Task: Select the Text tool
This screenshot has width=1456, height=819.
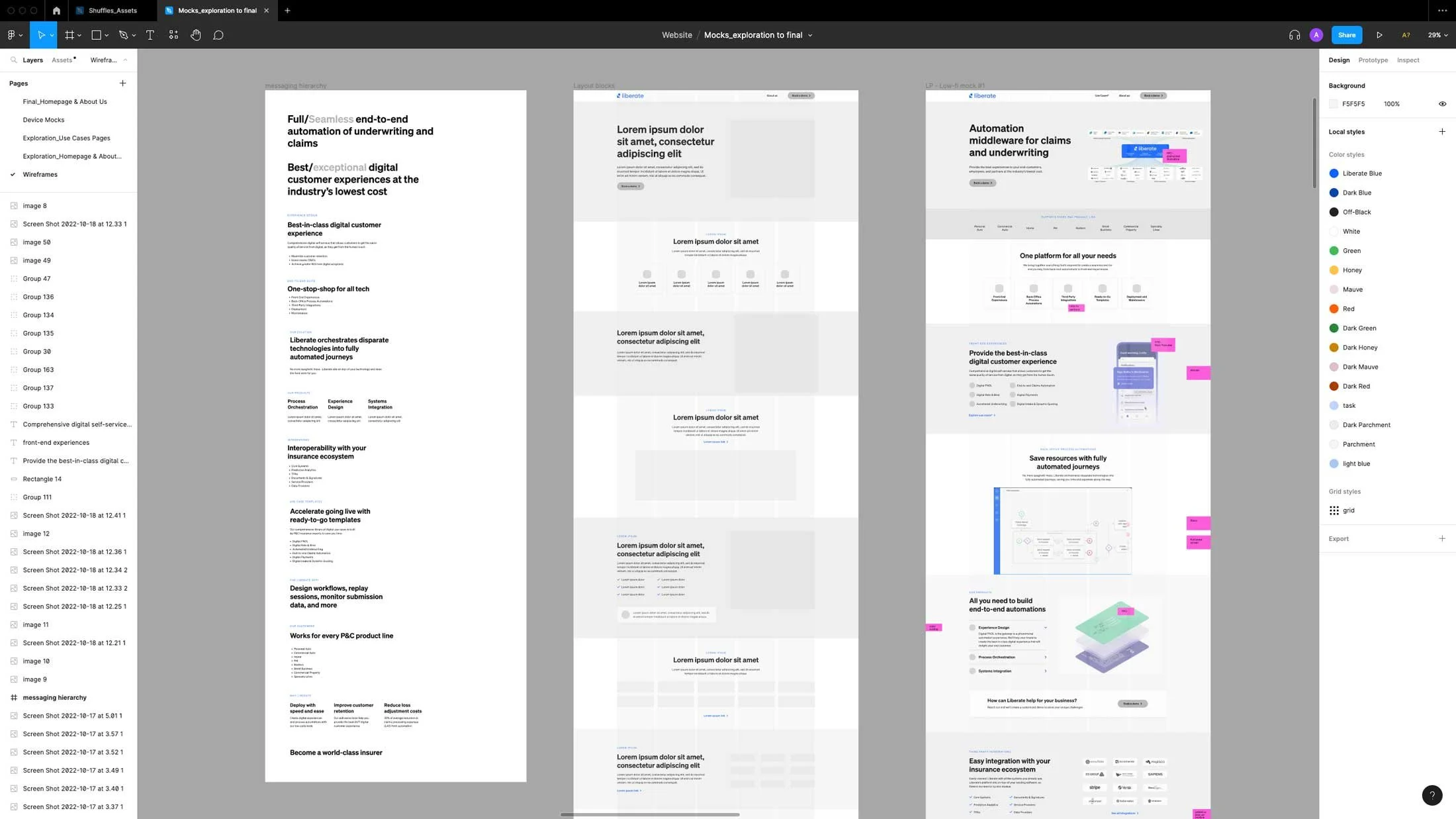Action: click(150, 35)
